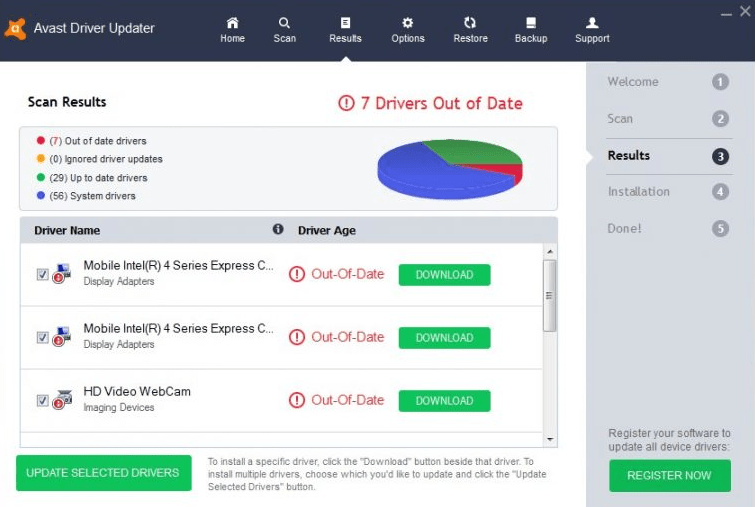Uncheck the HD Video WebCam checkbox

pos(42,401)
